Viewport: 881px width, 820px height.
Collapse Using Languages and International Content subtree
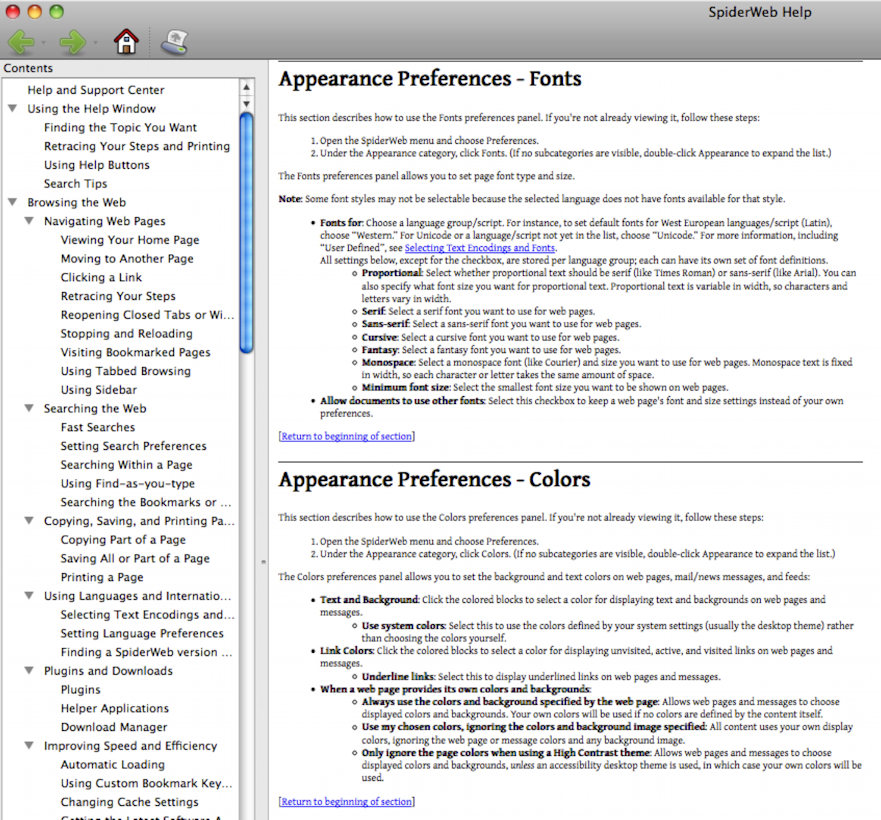[x=29, y=595]
